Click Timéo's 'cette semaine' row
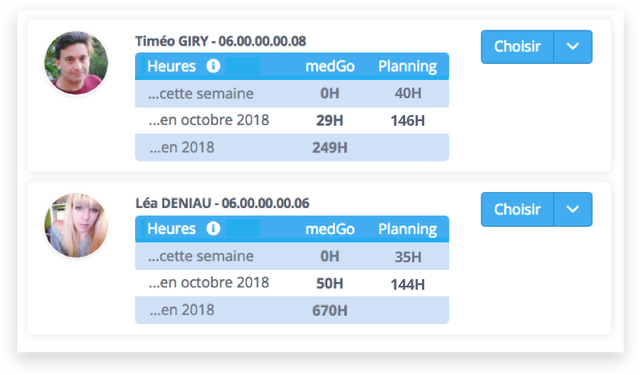640x375 pixels. coord(292,93)
